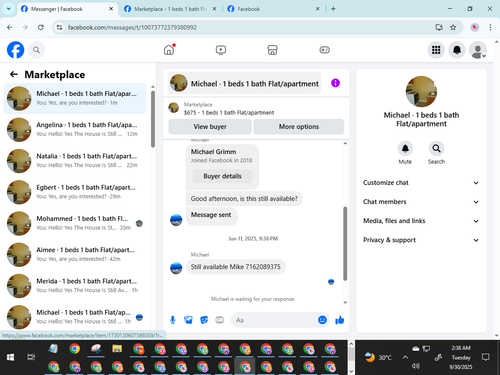Image resolution: width=500 pixels, height=375 pixels.
Task: Open the $675 listing thumbnail
Action: coord(173,108)
